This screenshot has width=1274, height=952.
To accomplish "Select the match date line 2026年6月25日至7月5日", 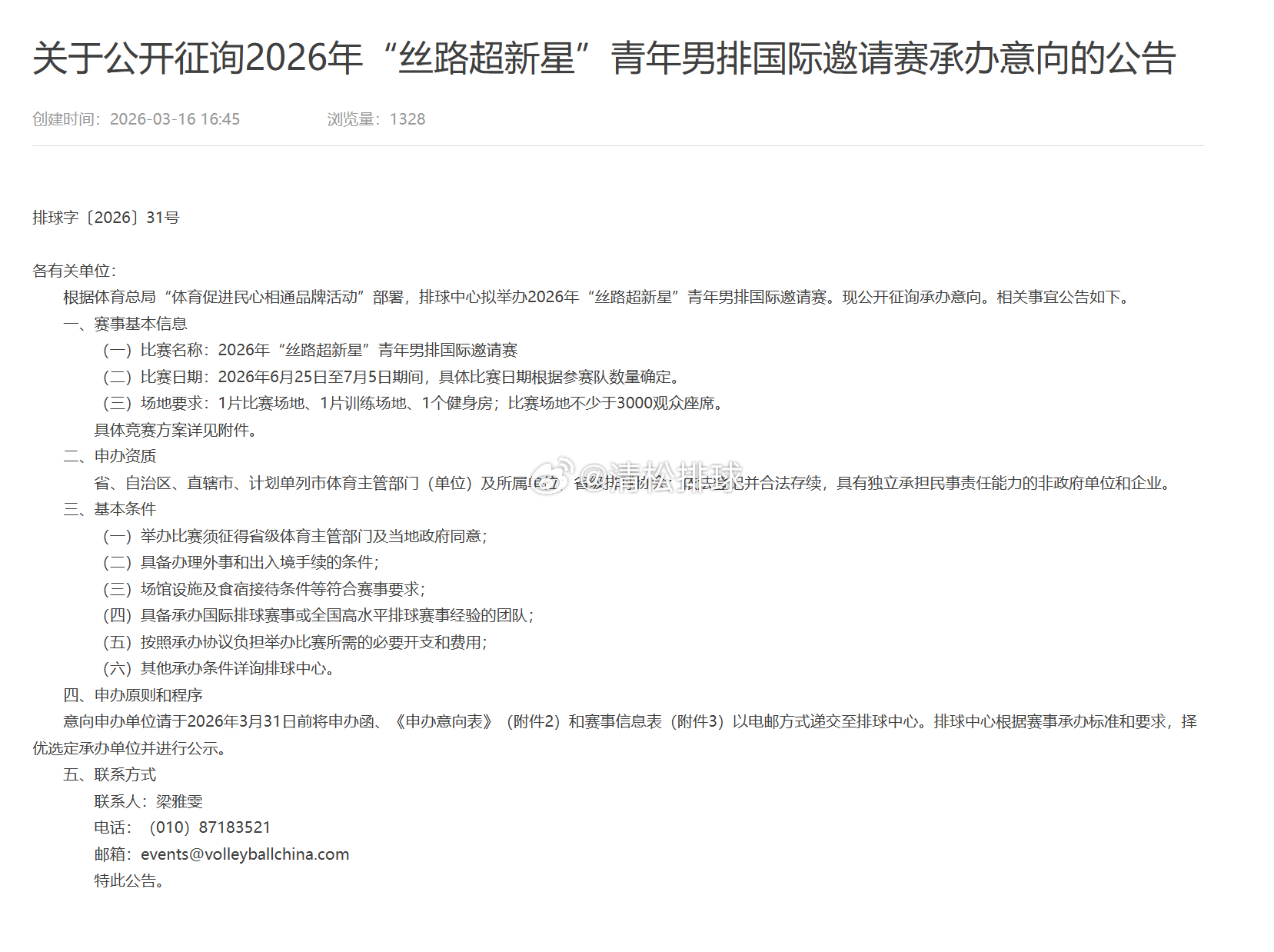I will [294, 377].
